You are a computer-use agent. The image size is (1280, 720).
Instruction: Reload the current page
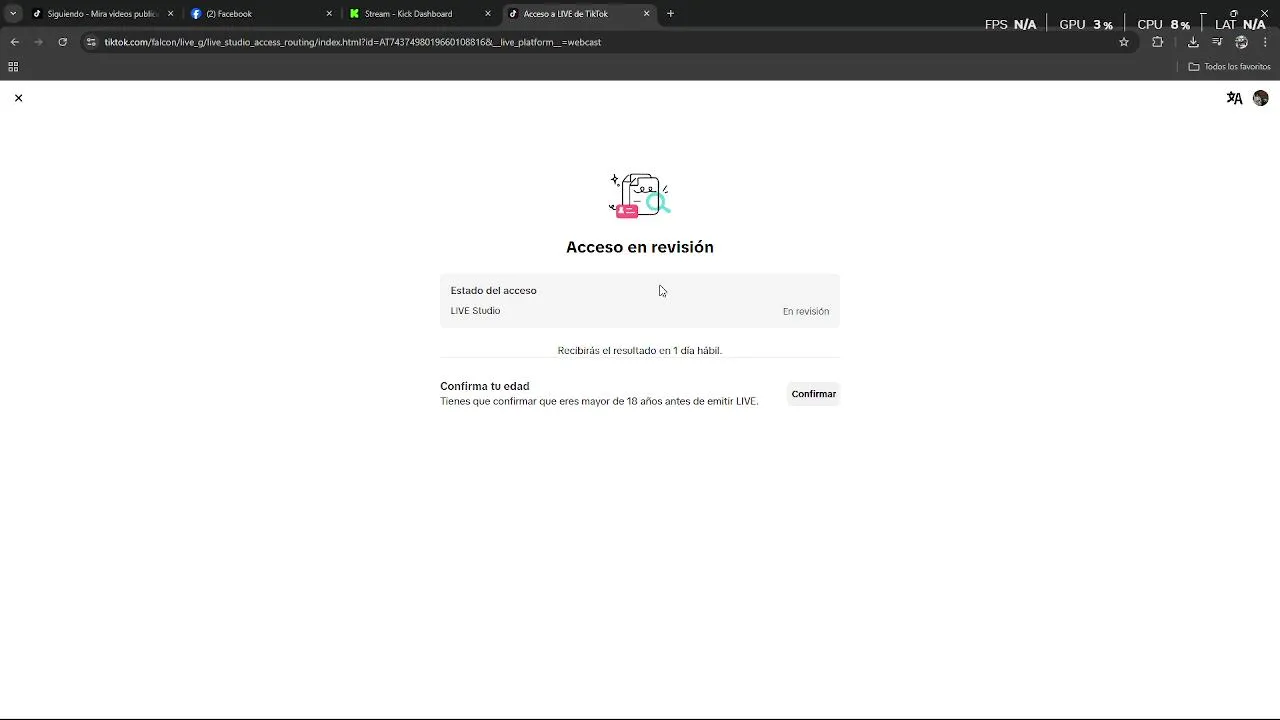coord(62,42)
